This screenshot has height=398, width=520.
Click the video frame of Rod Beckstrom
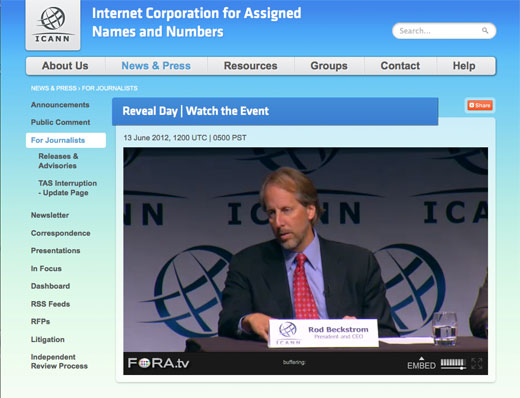pyautogui.click(x=305, y=249)
